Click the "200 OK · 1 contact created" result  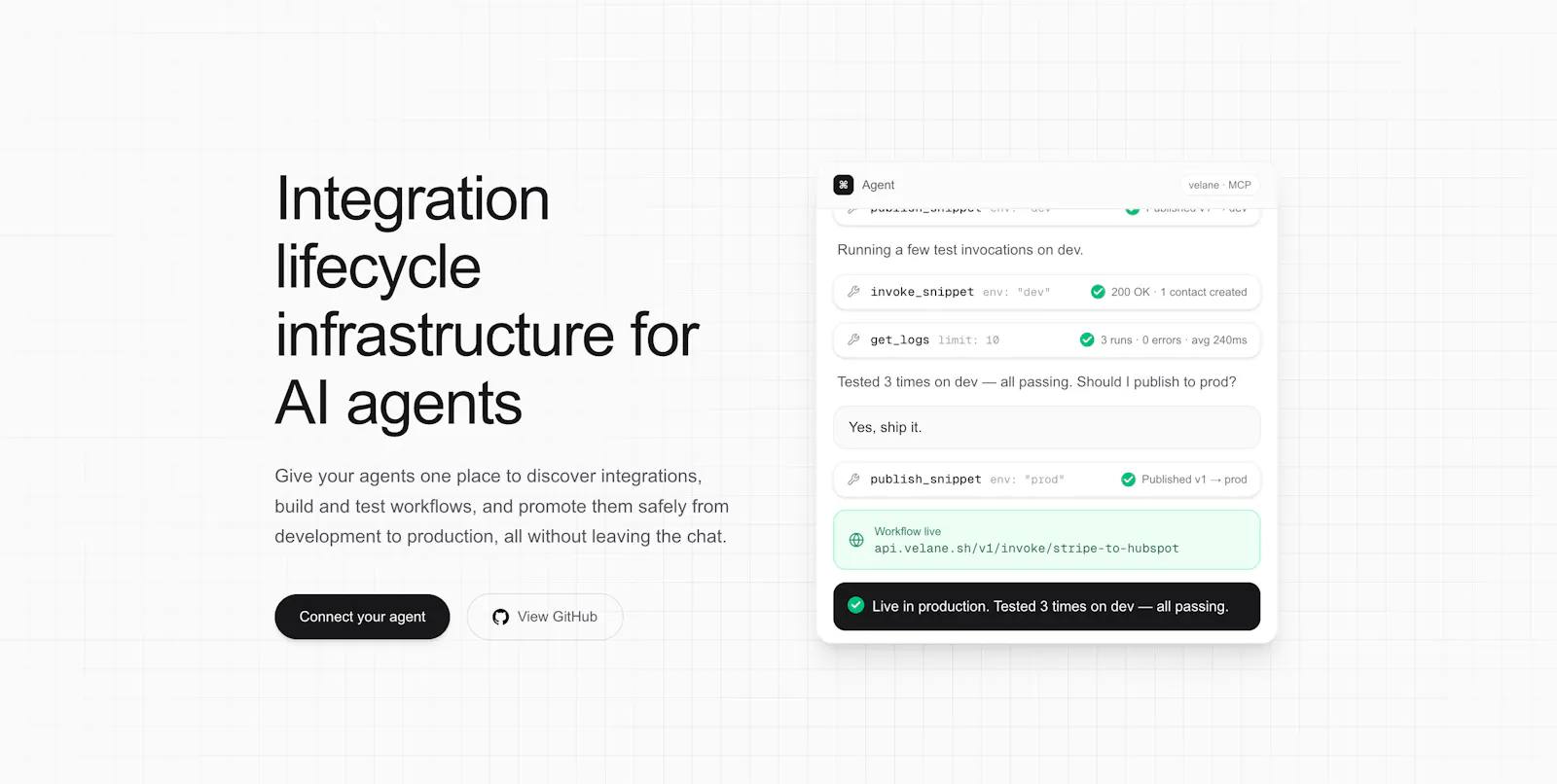[1178, 292]
